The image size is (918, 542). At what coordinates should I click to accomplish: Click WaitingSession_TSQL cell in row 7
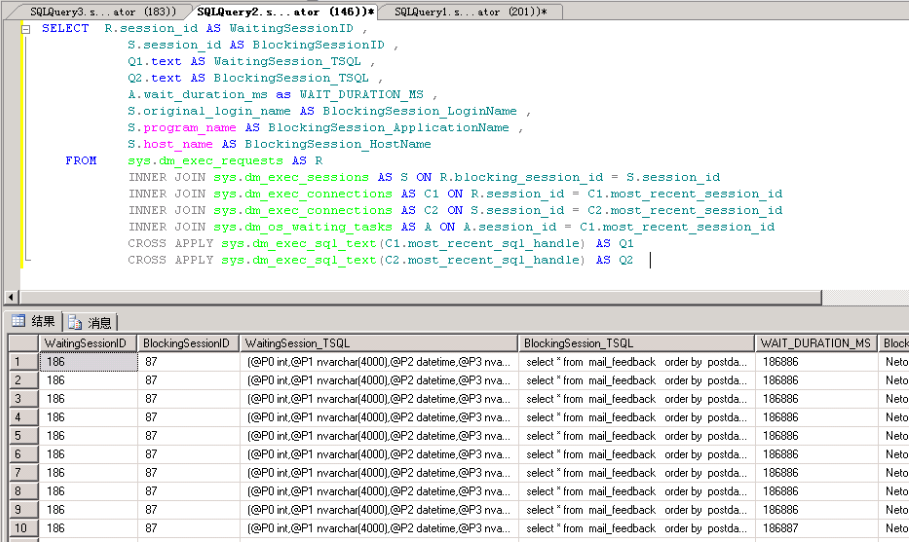tap(379, 473)
